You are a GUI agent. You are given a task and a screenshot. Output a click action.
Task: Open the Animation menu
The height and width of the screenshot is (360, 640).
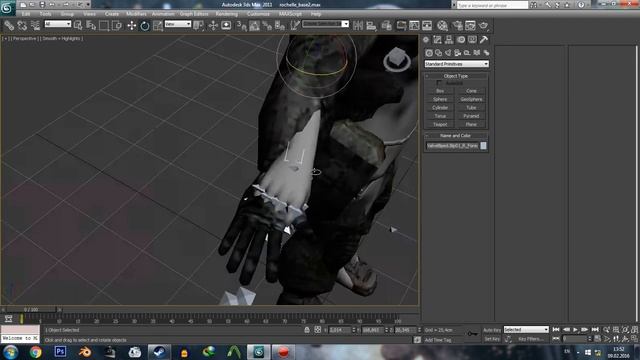(x=163, y=14)
